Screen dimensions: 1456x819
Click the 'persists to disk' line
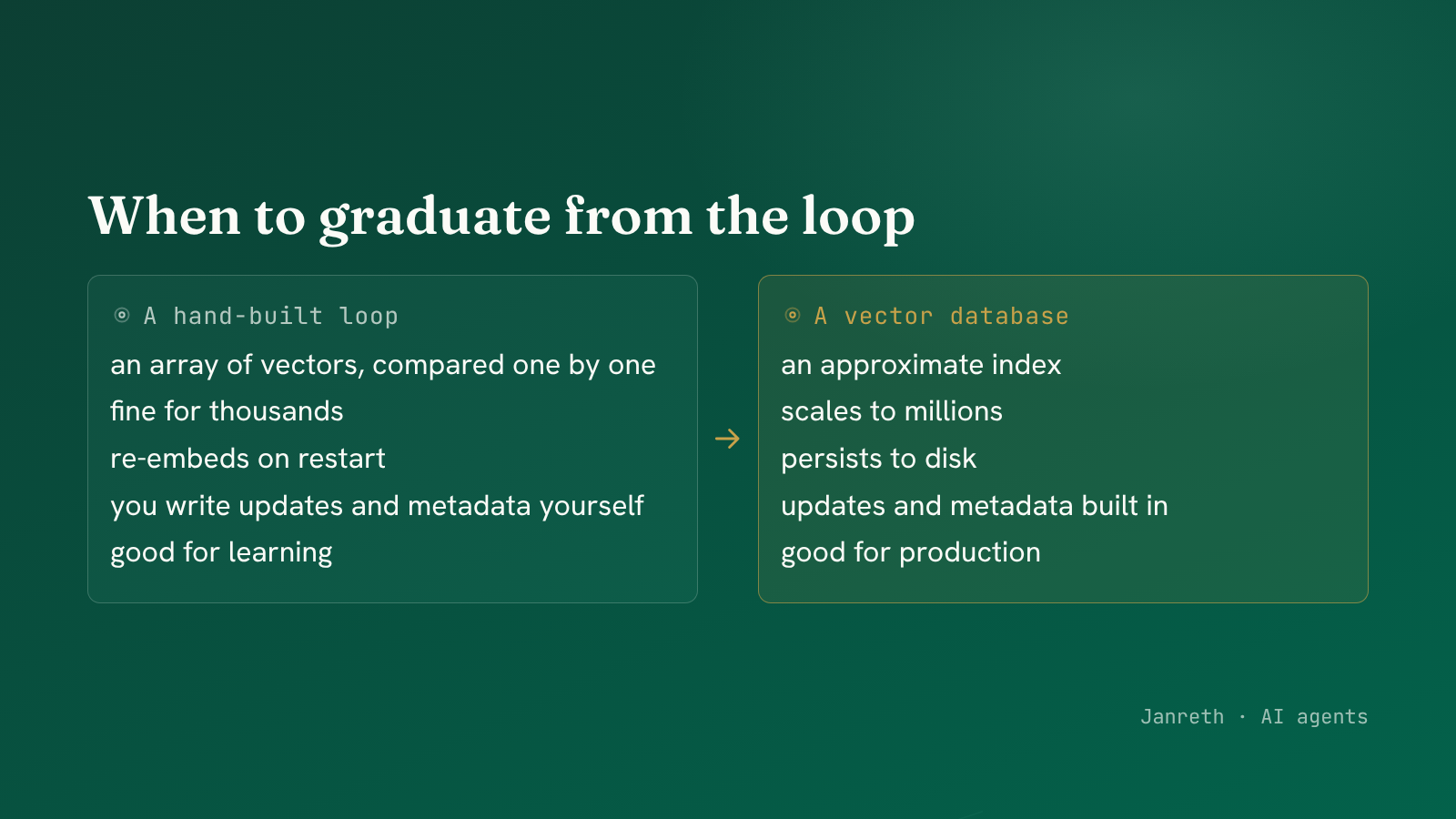coord(878,459)
